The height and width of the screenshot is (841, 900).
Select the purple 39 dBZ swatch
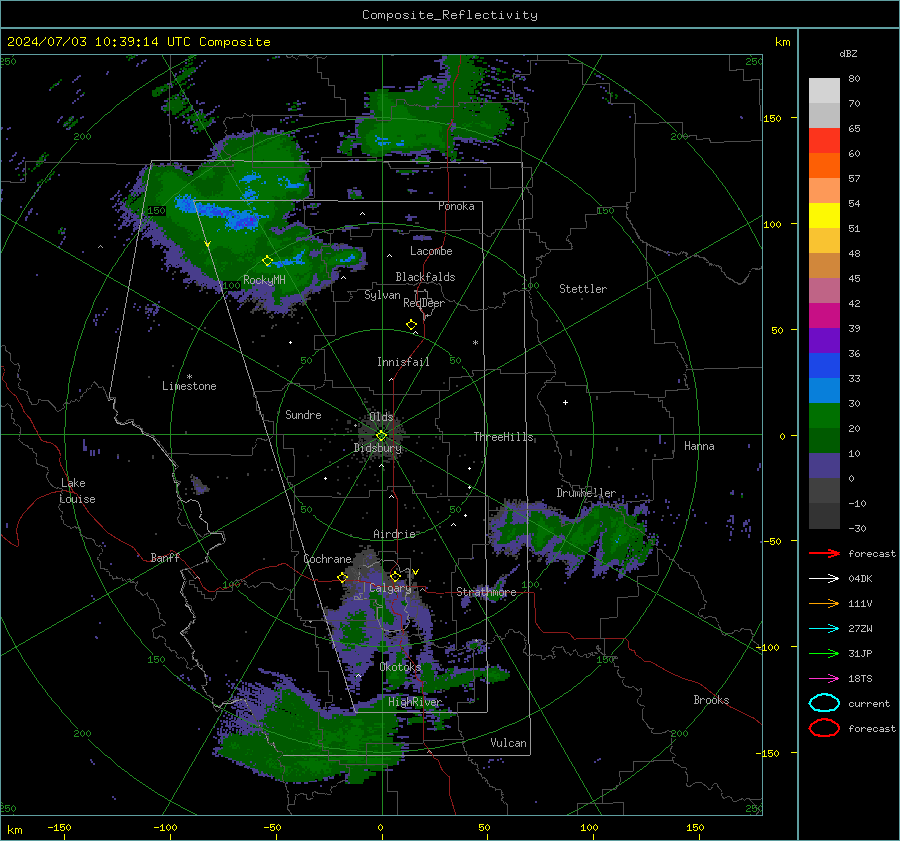coord(824,340)
